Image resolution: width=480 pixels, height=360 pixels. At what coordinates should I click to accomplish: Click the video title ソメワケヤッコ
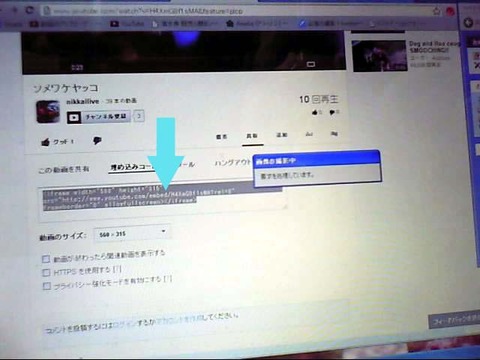click(65, 88)
